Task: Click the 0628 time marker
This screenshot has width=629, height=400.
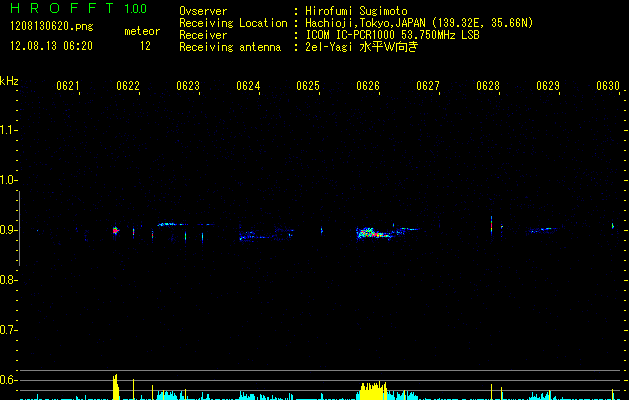Action: (488, 86)
